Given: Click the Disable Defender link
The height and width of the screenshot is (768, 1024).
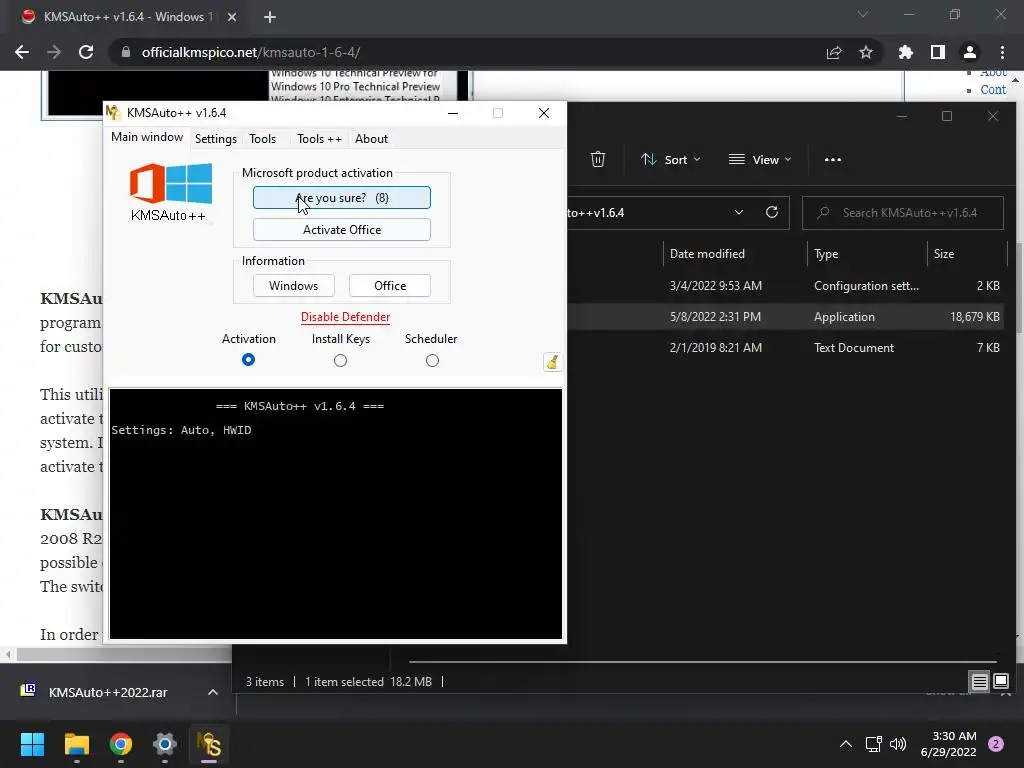Looking at the screenshot, I should (x=345, y=317).
